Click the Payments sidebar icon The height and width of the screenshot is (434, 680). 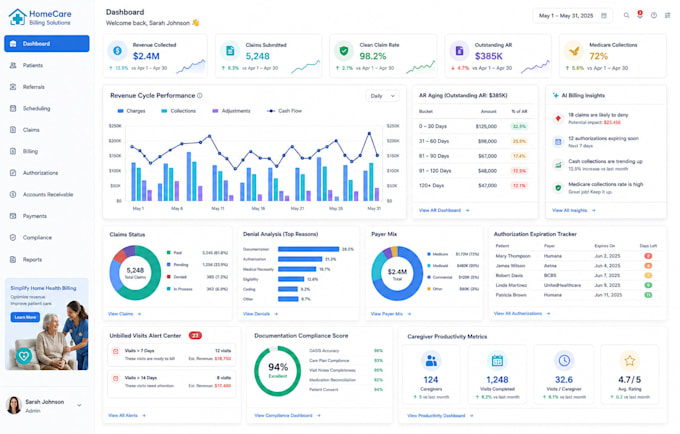pos(13,216)
